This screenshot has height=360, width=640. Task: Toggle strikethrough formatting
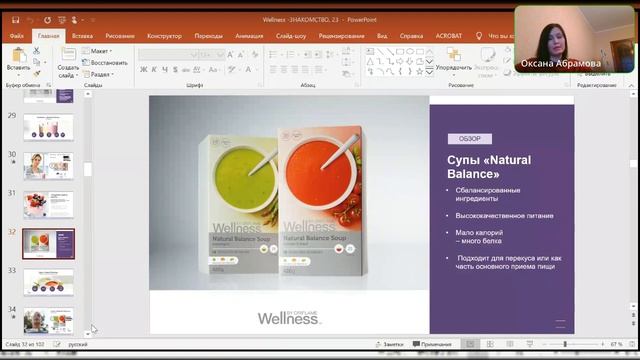(x=186, y=70)
